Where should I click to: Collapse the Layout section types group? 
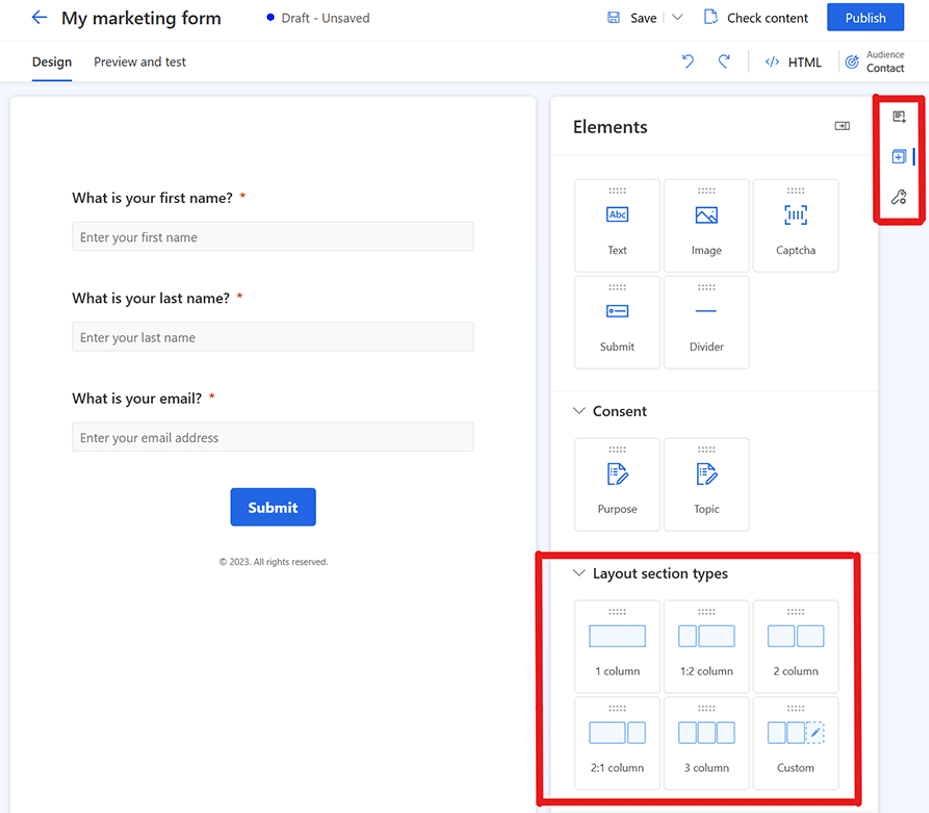tap(578, 574)
